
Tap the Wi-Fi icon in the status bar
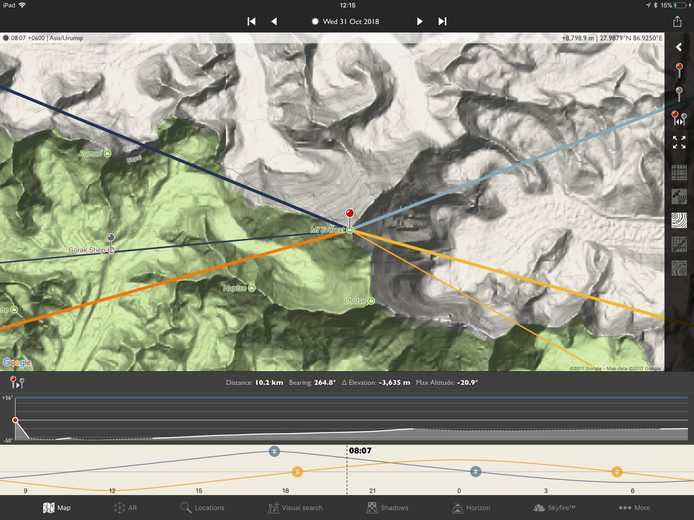coord(22,5)
